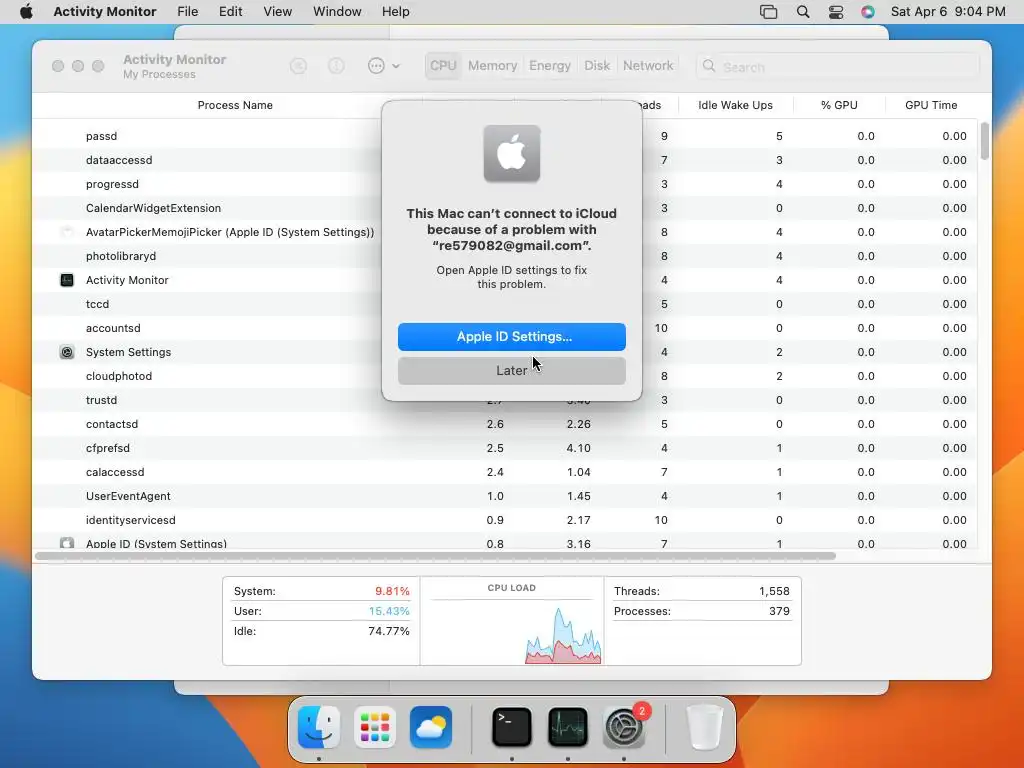Viewport: 1024px width, 768px height.
Task: Click the System CPU percentage value
Action: click(392, 591)
